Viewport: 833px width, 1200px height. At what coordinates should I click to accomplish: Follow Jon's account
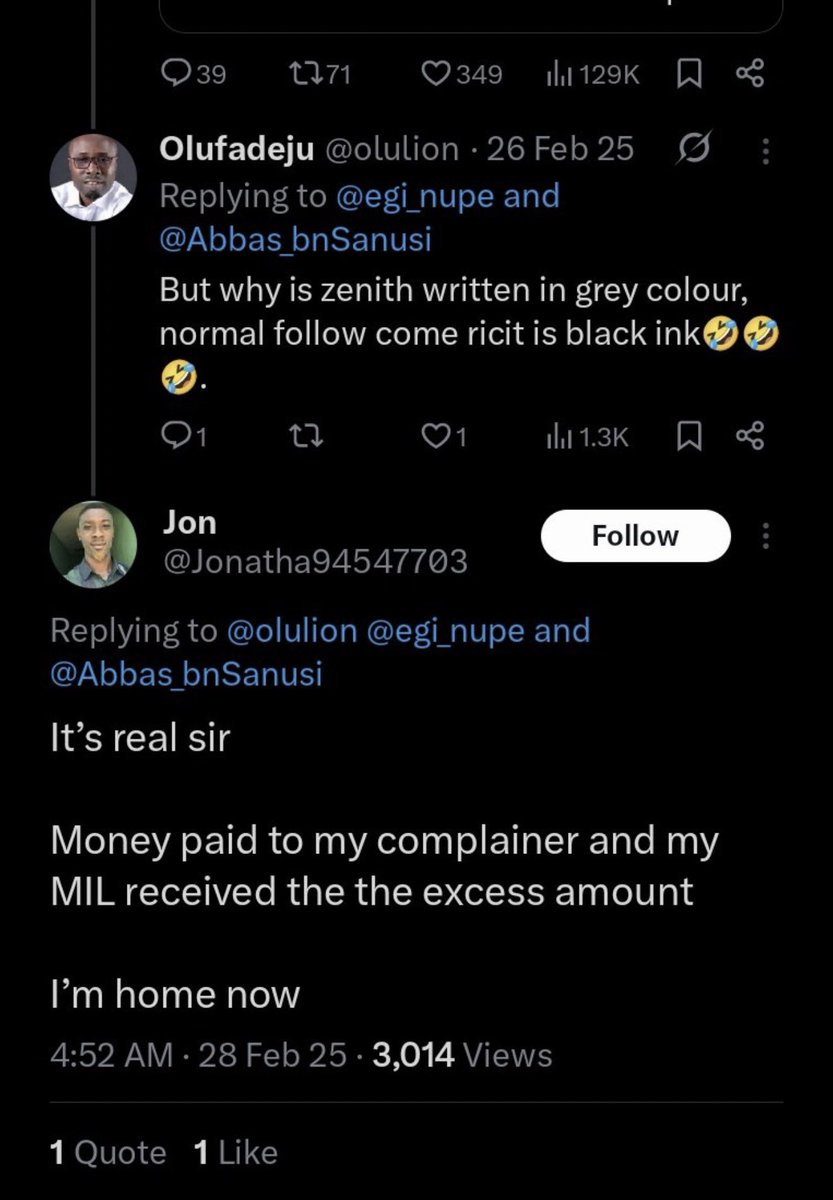[x=635, y=536]
